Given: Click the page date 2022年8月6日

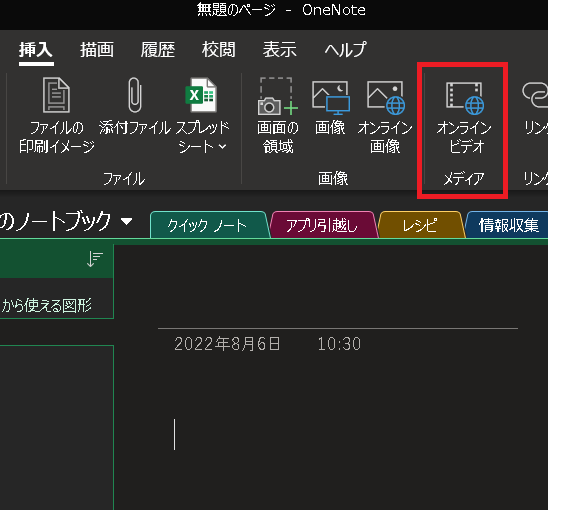Looking at the screenshot, I should coord(227,344).
